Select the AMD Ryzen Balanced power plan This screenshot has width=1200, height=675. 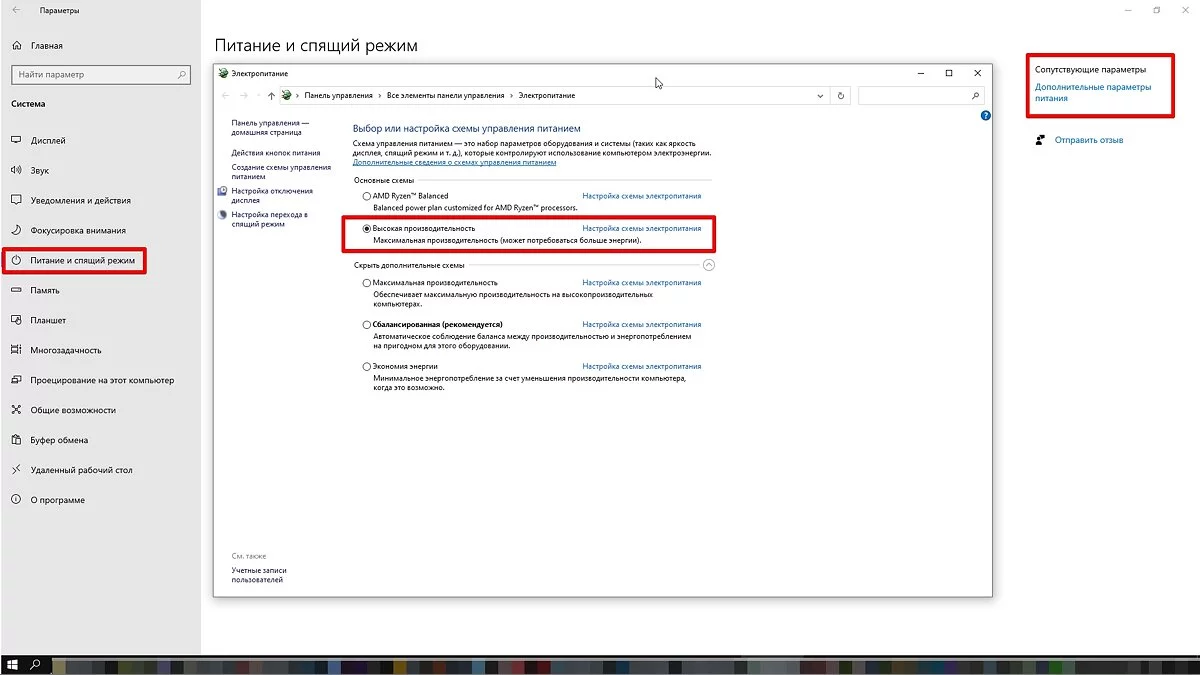click(367, 196)
